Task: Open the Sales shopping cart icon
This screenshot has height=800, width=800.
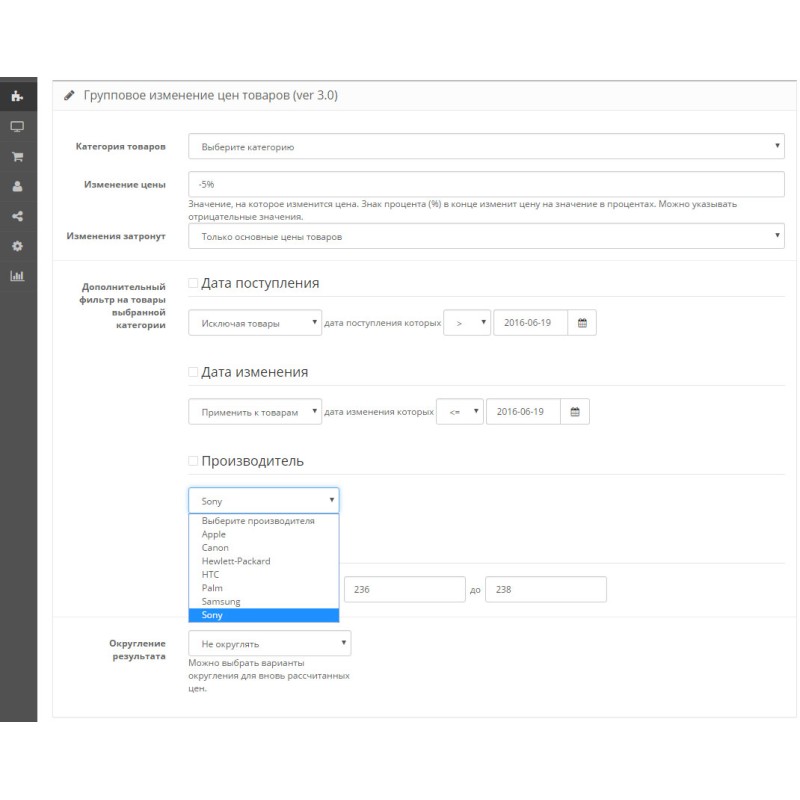Action: click(16, 157)
